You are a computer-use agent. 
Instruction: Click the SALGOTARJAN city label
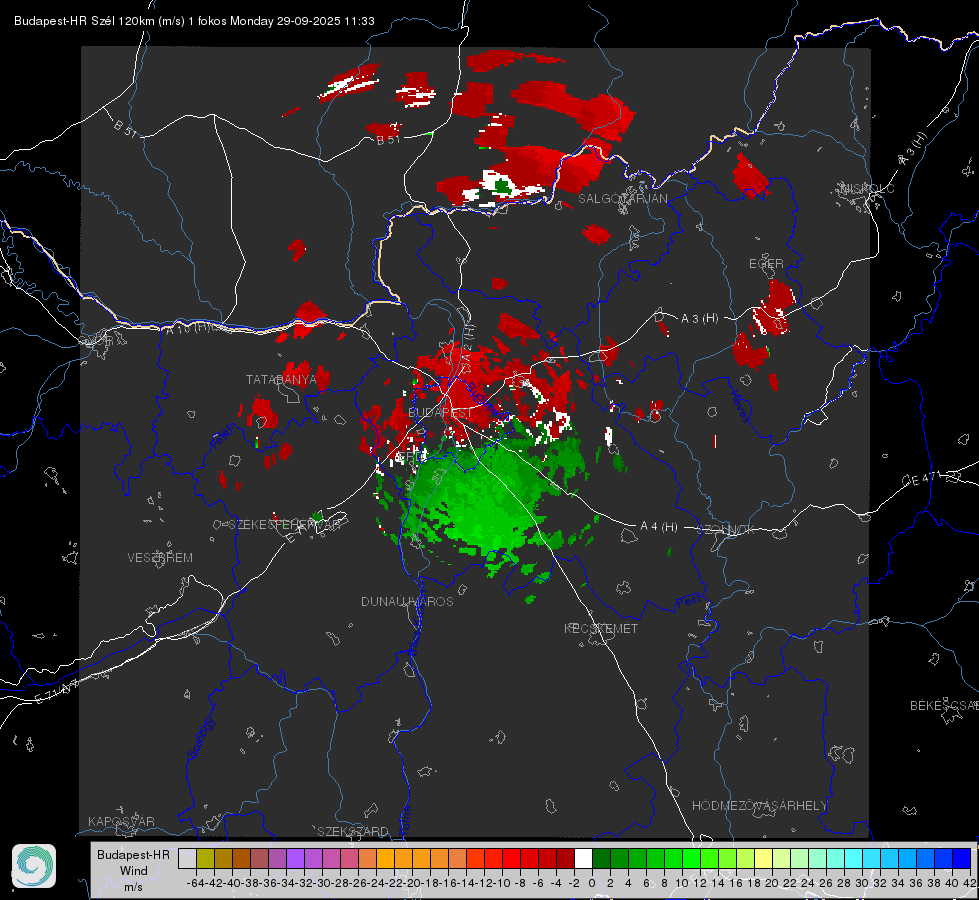(622, 199)
